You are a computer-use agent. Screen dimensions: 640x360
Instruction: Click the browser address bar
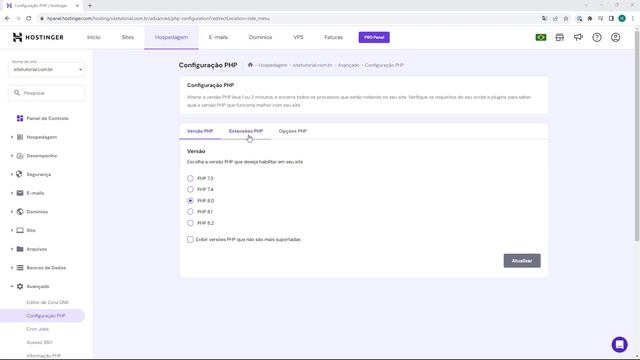click(286, 18)
